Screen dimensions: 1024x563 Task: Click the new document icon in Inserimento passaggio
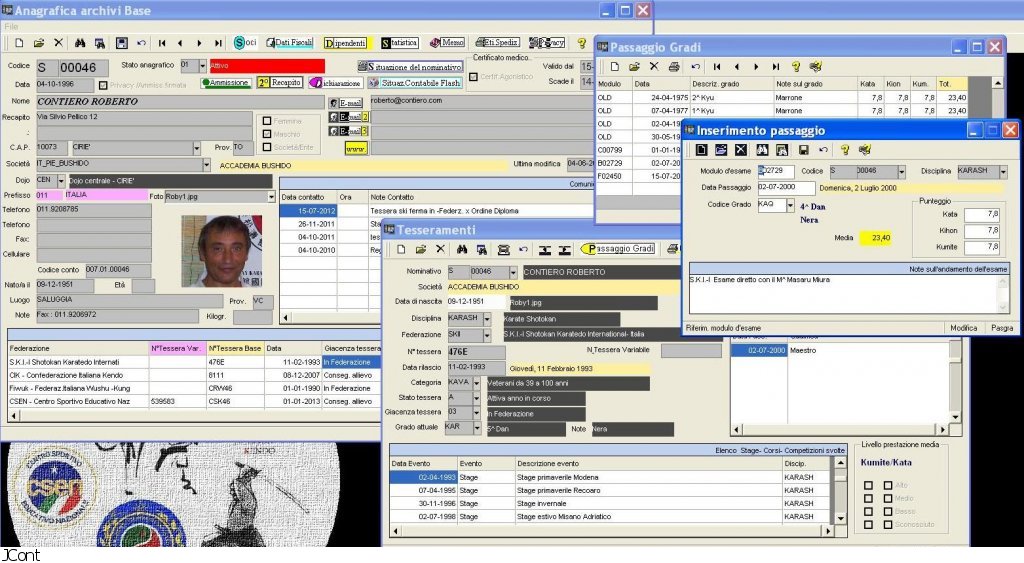coord(701,149)
